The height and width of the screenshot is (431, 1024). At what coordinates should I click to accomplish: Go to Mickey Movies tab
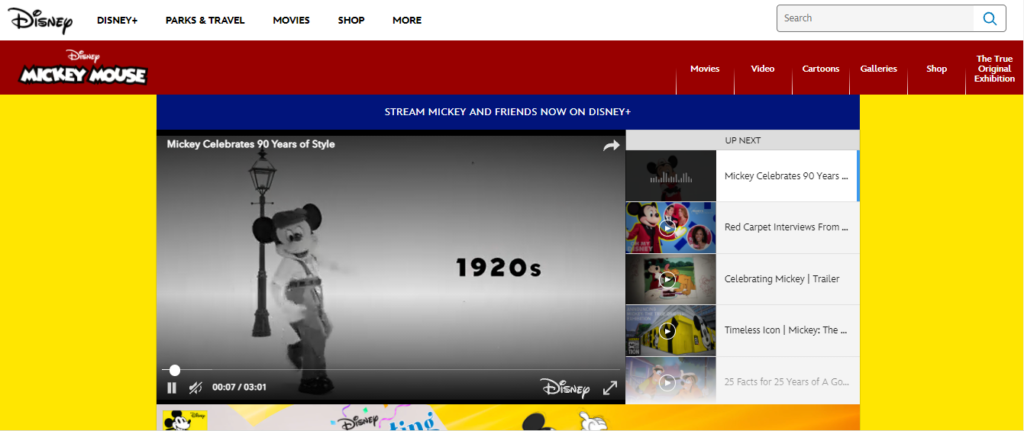pos(705,69)
